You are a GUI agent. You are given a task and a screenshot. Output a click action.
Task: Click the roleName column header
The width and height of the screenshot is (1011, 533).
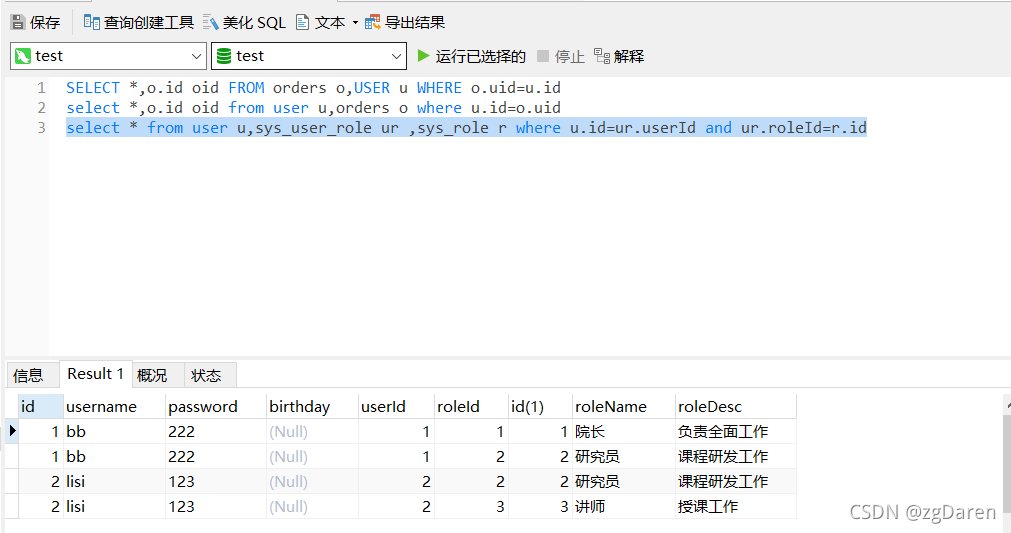(x=623, y=407)
